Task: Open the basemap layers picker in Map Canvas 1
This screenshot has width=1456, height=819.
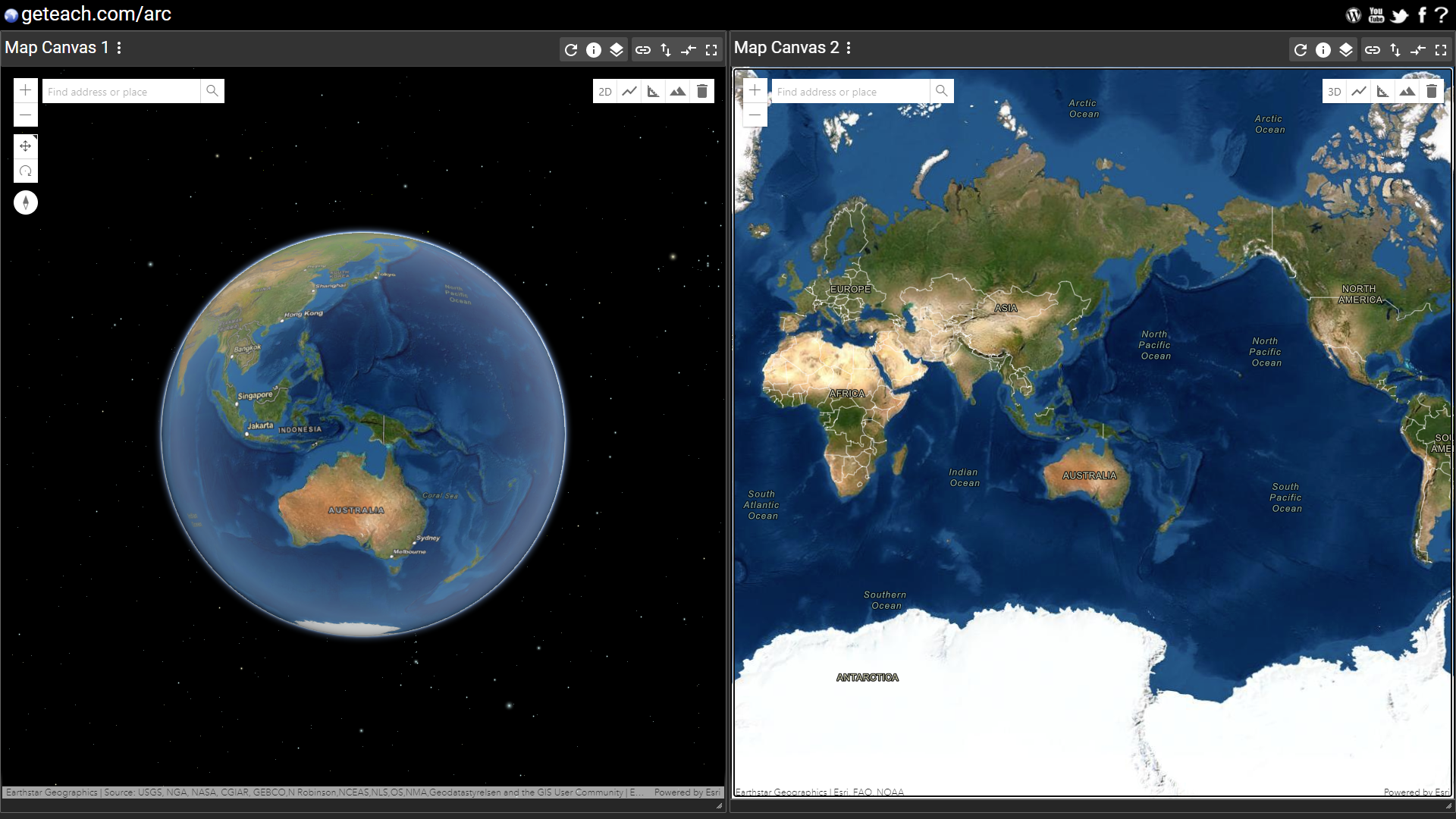Action: coord(617,49)
